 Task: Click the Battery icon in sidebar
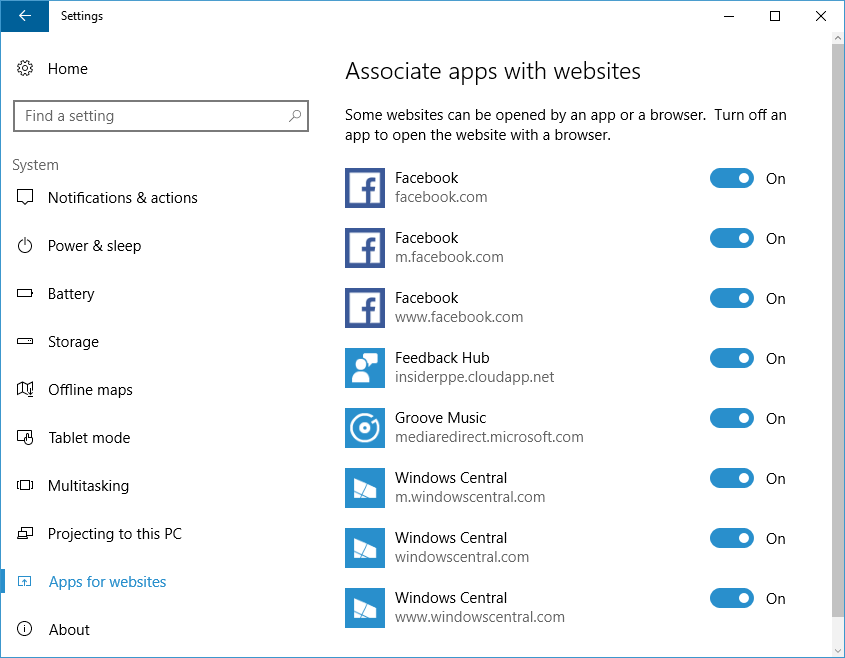tap(26, 294)
